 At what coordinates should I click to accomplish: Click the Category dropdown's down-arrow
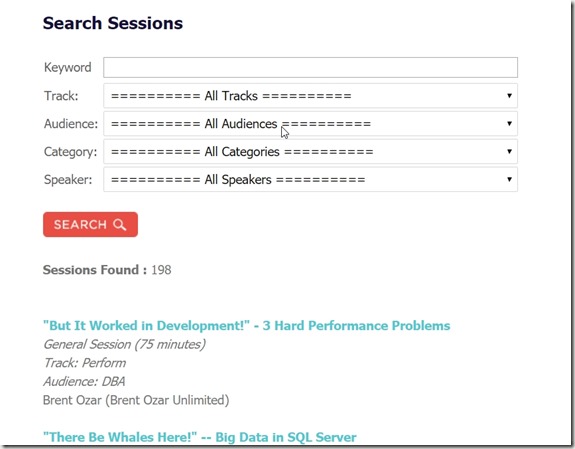click(x=509, y=152)
